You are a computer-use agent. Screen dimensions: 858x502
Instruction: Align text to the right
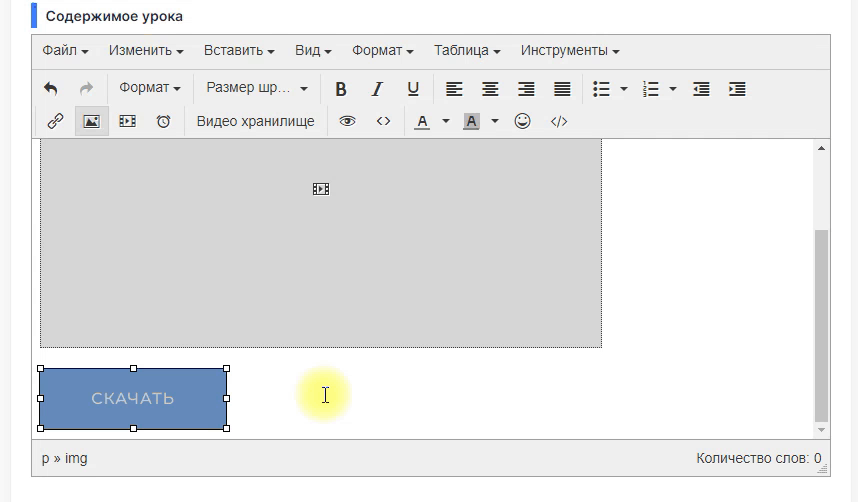coord(526,89)
